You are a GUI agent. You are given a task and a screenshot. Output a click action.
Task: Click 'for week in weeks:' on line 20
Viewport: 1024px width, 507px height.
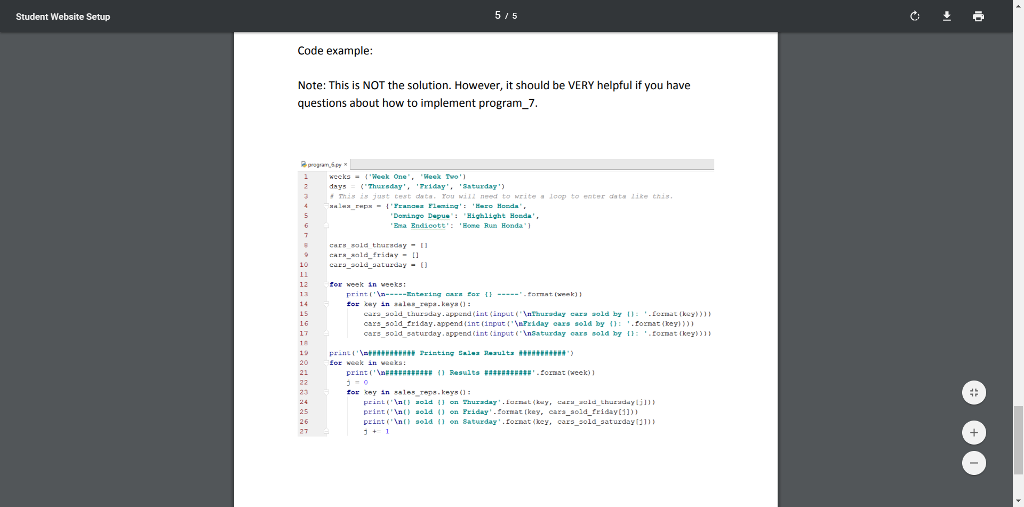[x=368, y=363]
